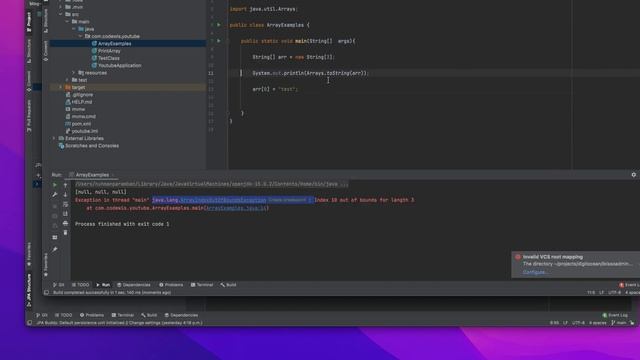Open the Run tool window tab
Viewport: 640px width, 360px height.
(x=103, y=285)
